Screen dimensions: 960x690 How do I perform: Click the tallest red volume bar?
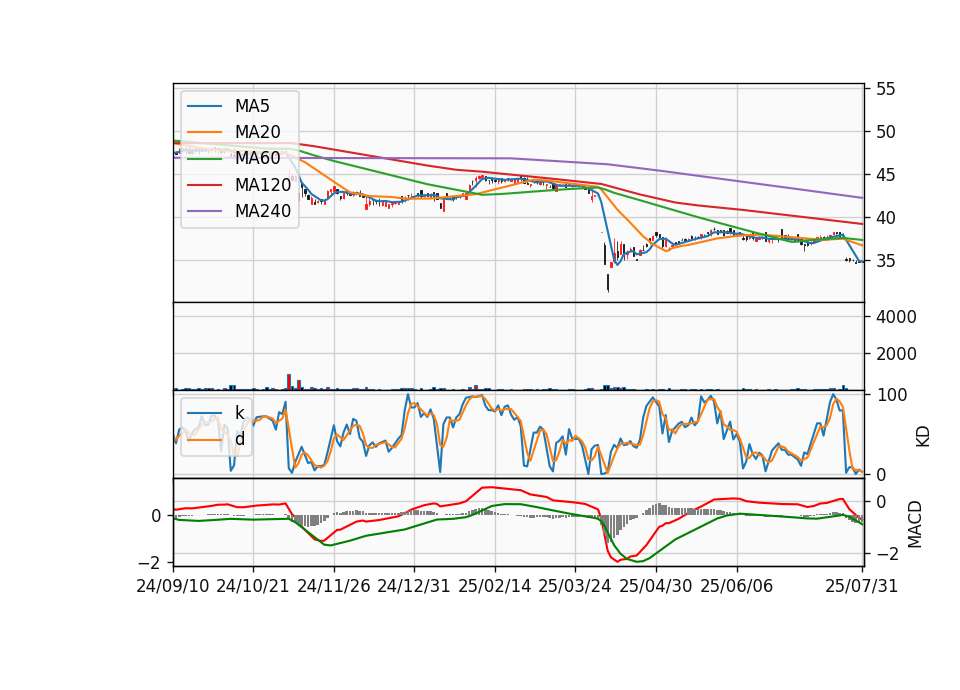coord(289,381)
